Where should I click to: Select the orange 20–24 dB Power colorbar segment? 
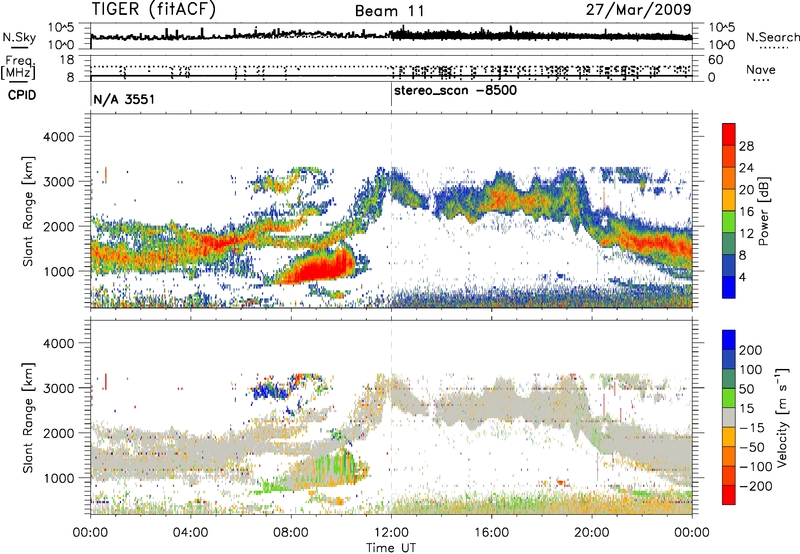point(729,179)
